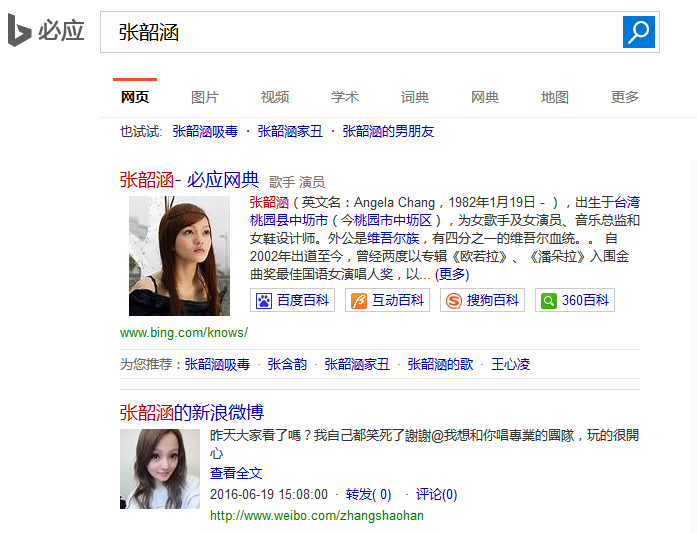
Task: Select the 网页 tab
Action: tap(135, 97)
